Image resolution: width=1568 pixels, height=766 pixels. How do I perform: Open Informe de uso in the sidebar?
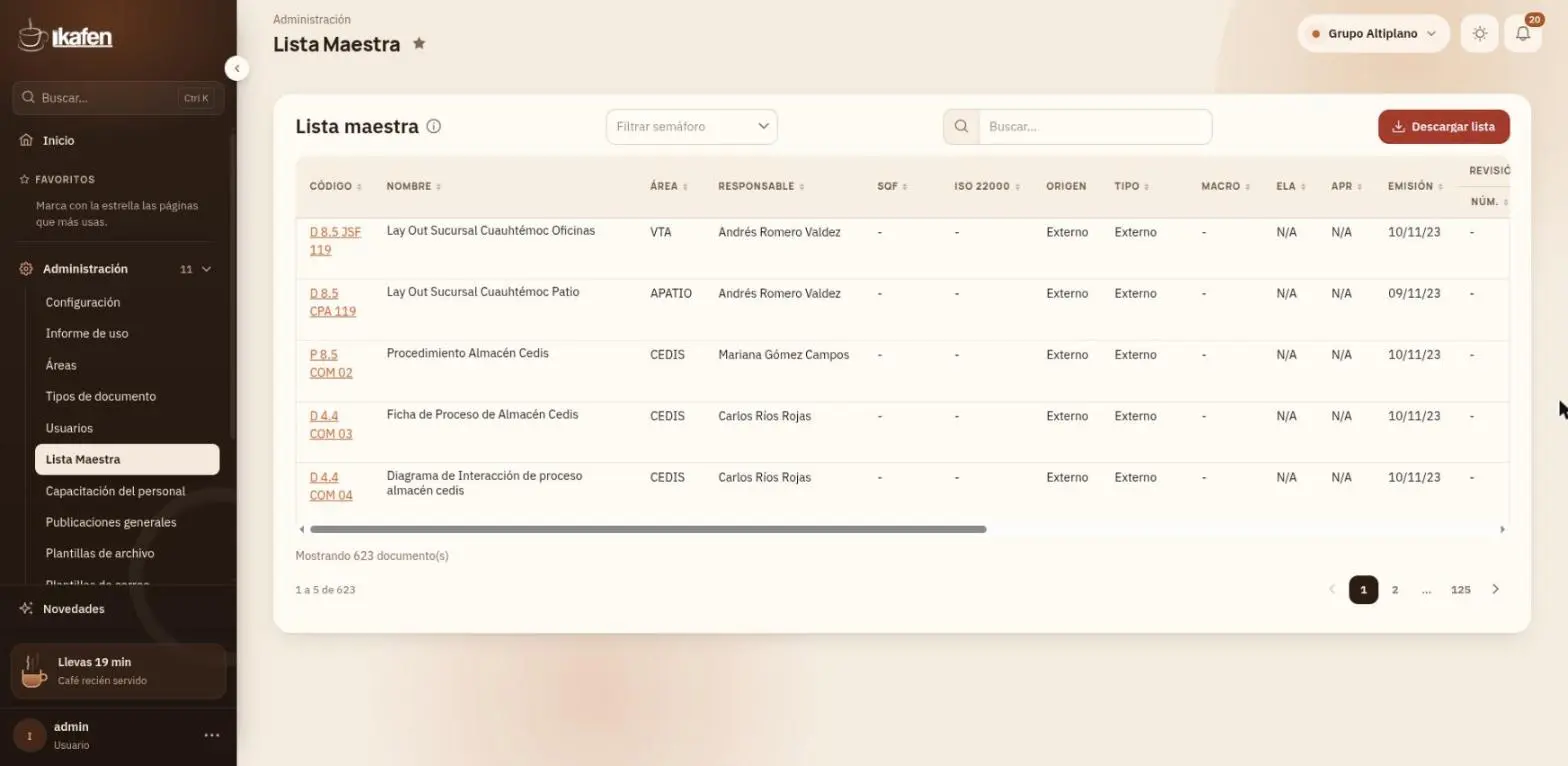pyautogui.click(x=87, y=333)
